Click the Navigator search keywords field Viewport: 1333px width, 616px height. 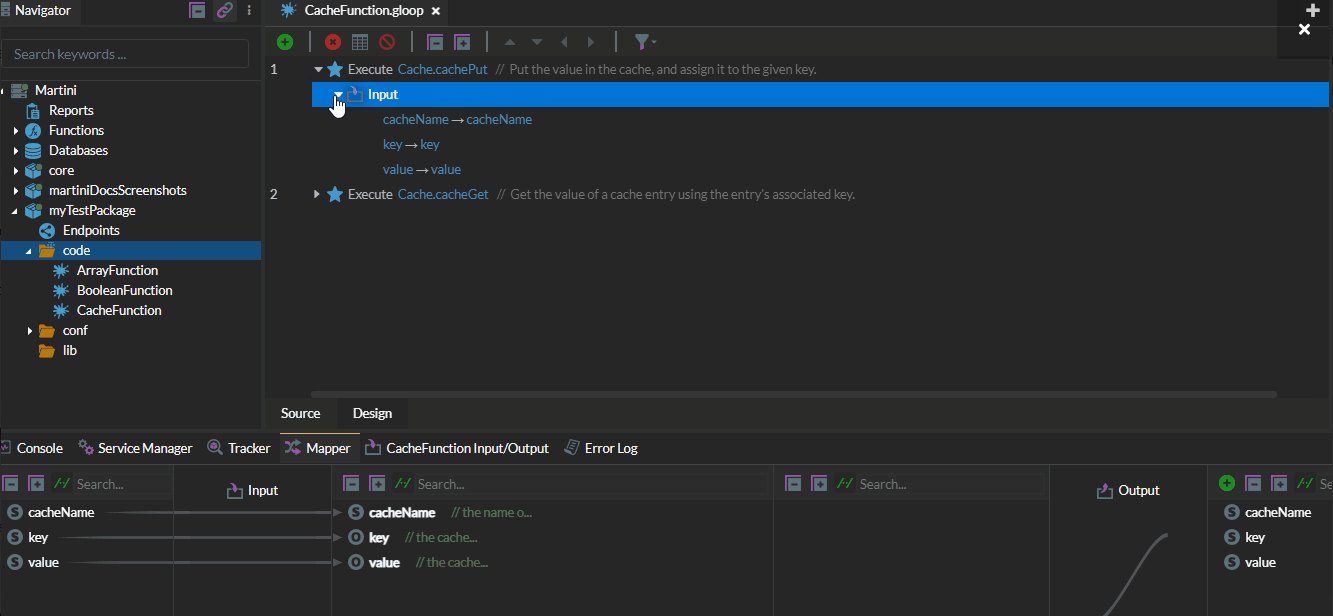[x=125, y=54]
